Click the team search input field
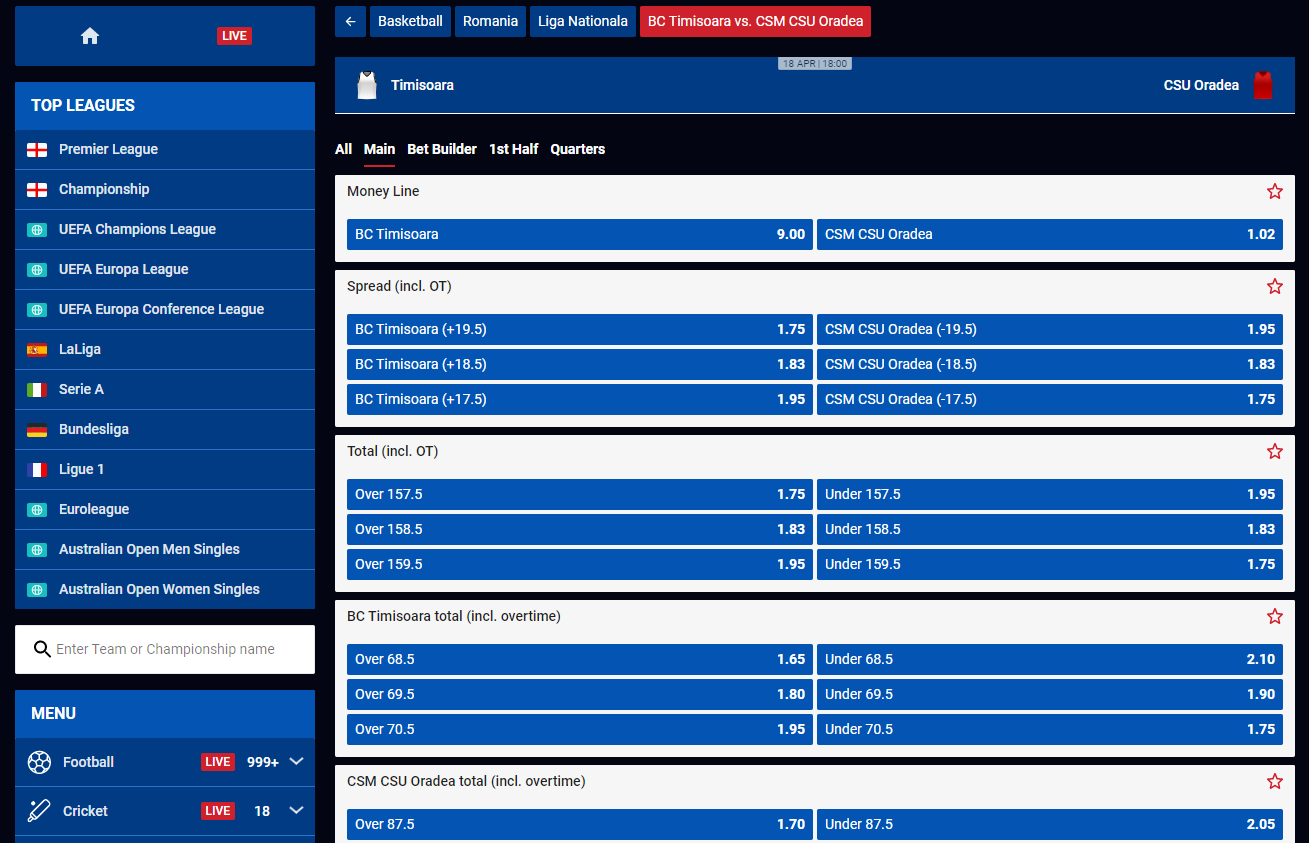Image resolution: width=1309 pixels, height=843 pixels. [165, 649]
